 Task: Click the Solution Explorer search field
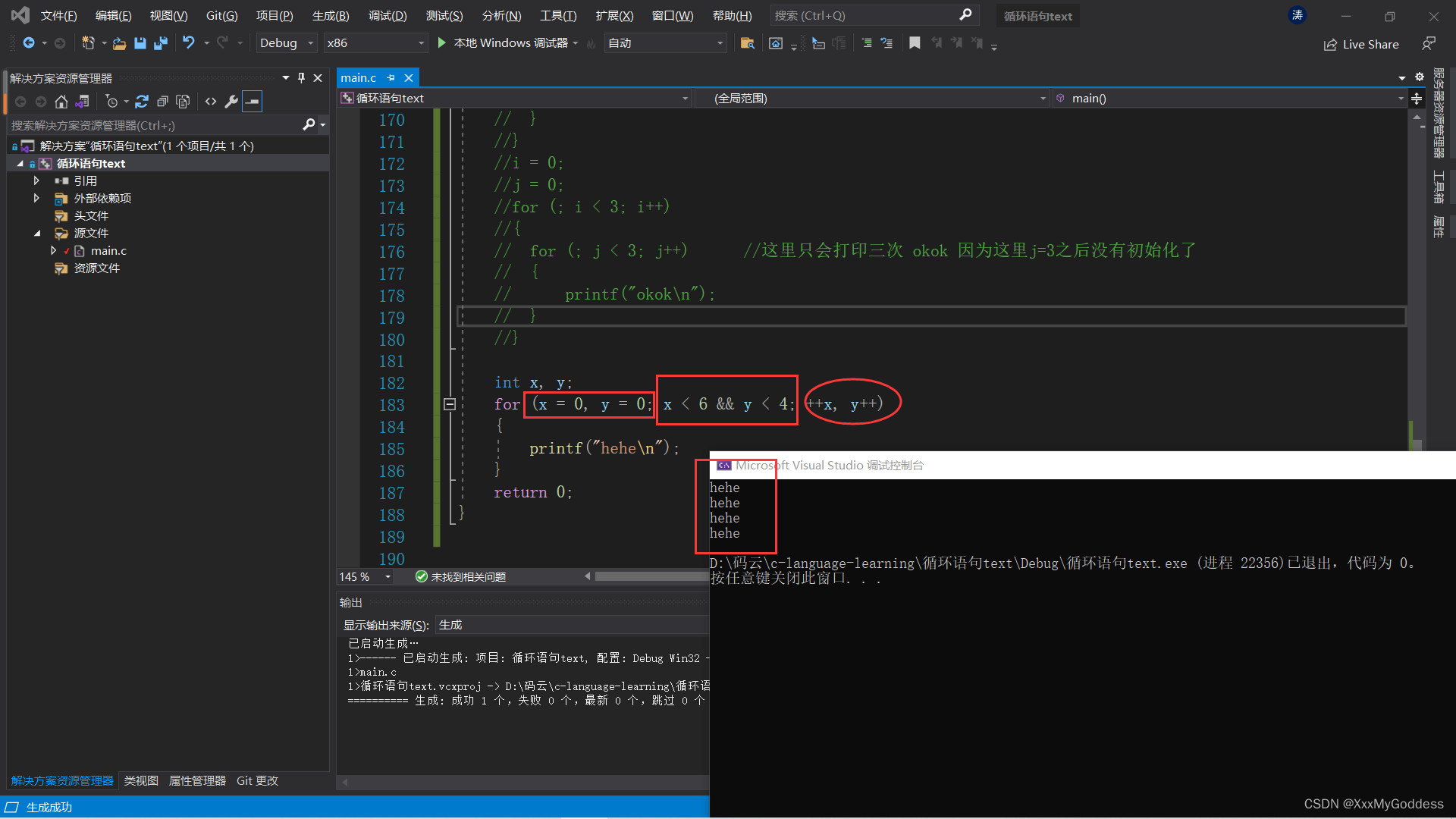pos(155,125)
